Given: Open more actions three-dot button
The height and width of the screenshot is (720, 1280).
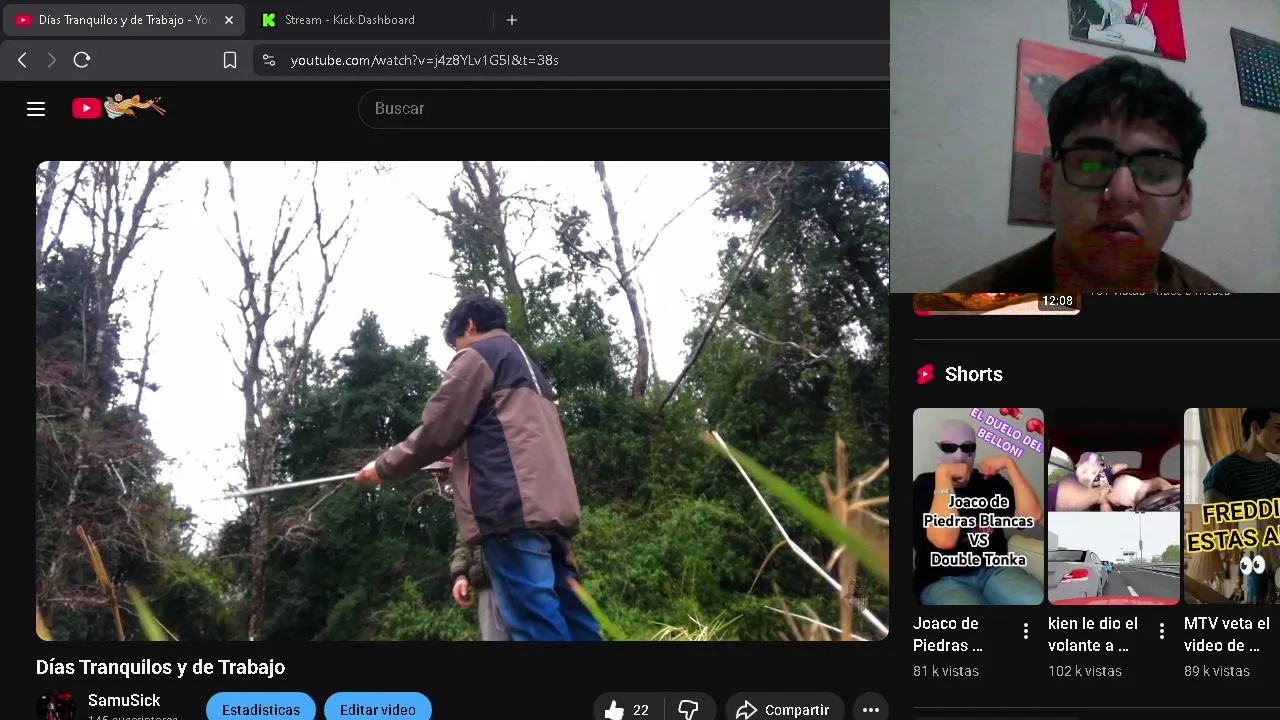Looking at the screenshot, I should [x=871, y=709].
